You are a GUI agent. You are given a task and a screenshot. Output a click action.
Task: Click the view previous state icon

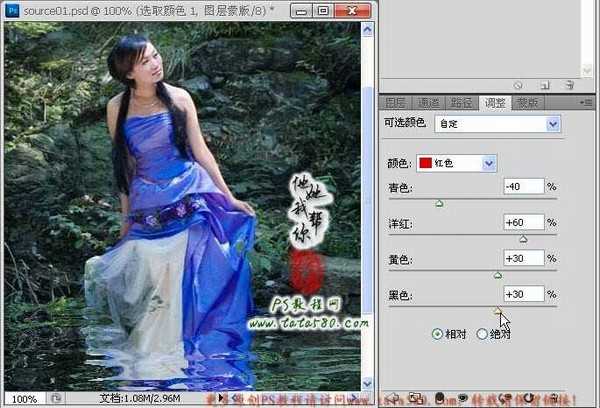(505, 398)
